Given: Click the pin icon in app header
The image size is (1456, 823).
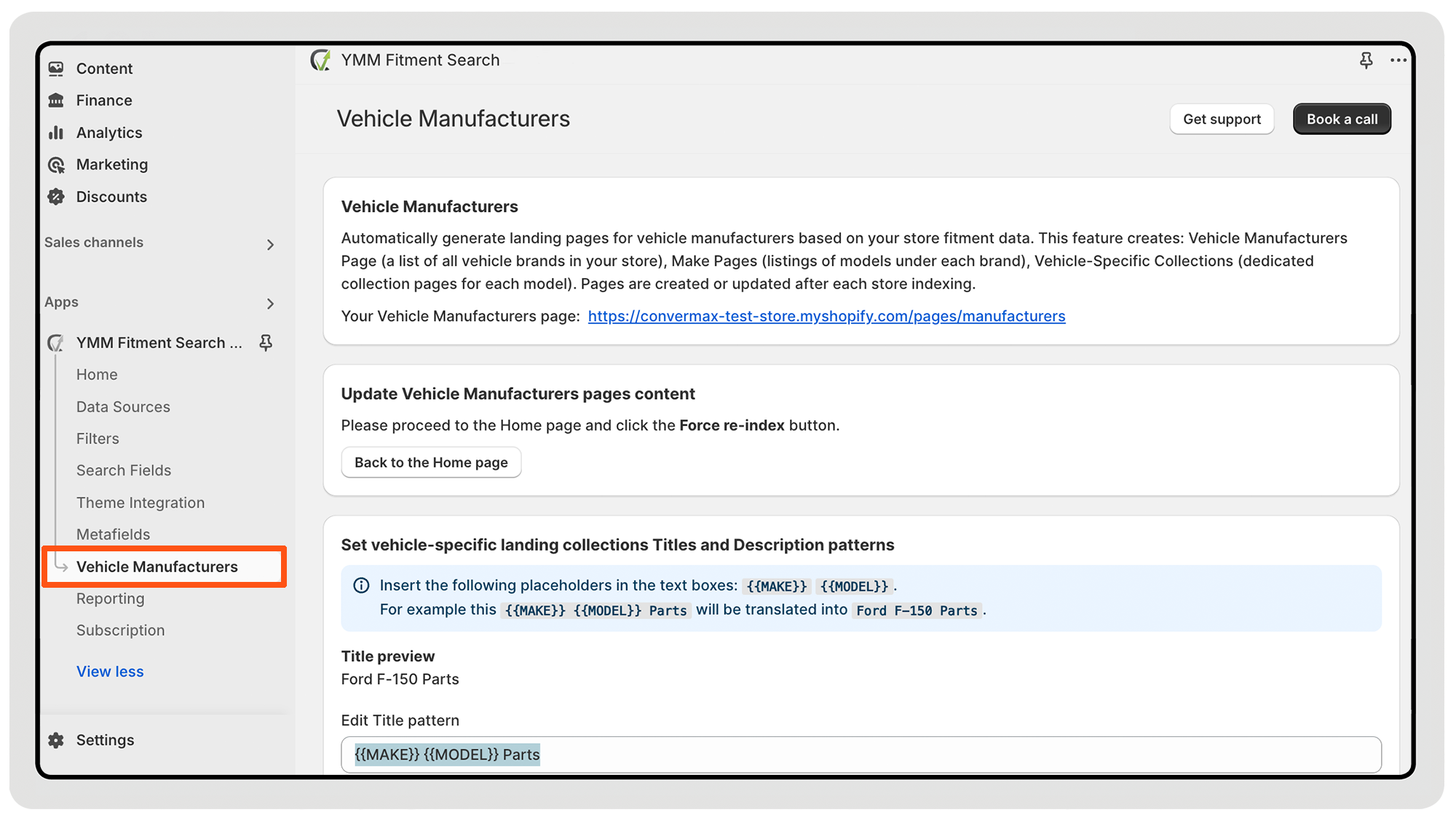Looking at the screenshot, I should [x=1366, y=60].
